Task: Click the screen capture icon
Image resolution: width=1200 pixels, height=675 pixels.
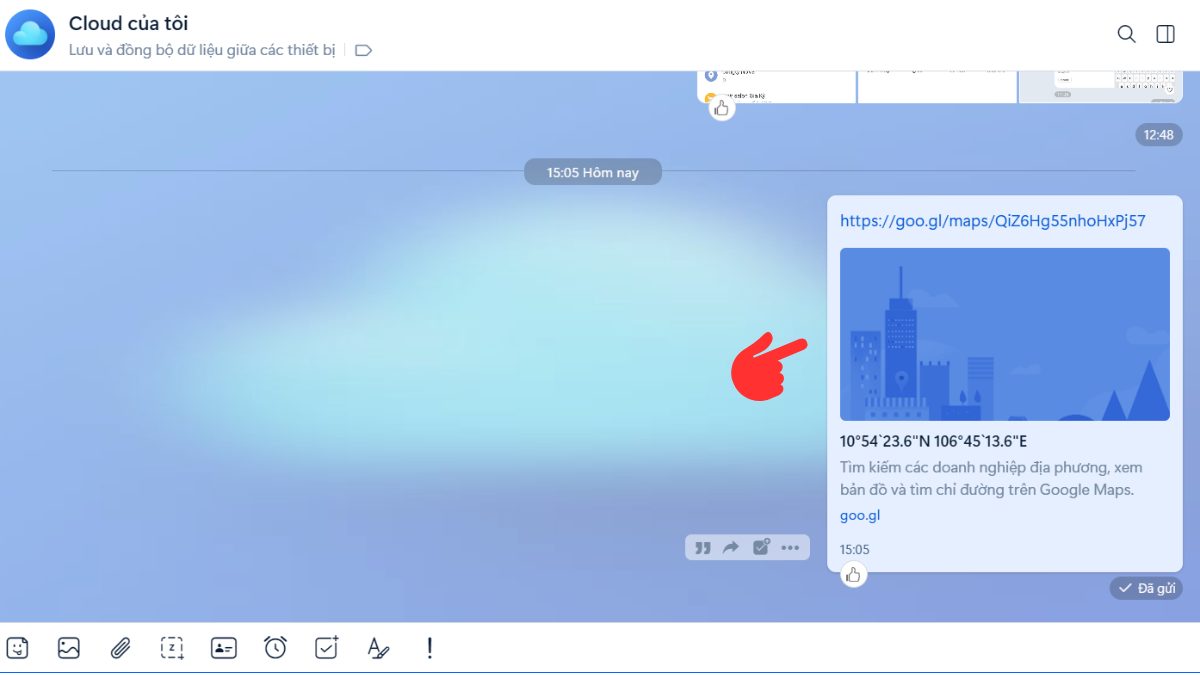Action: 172,648
